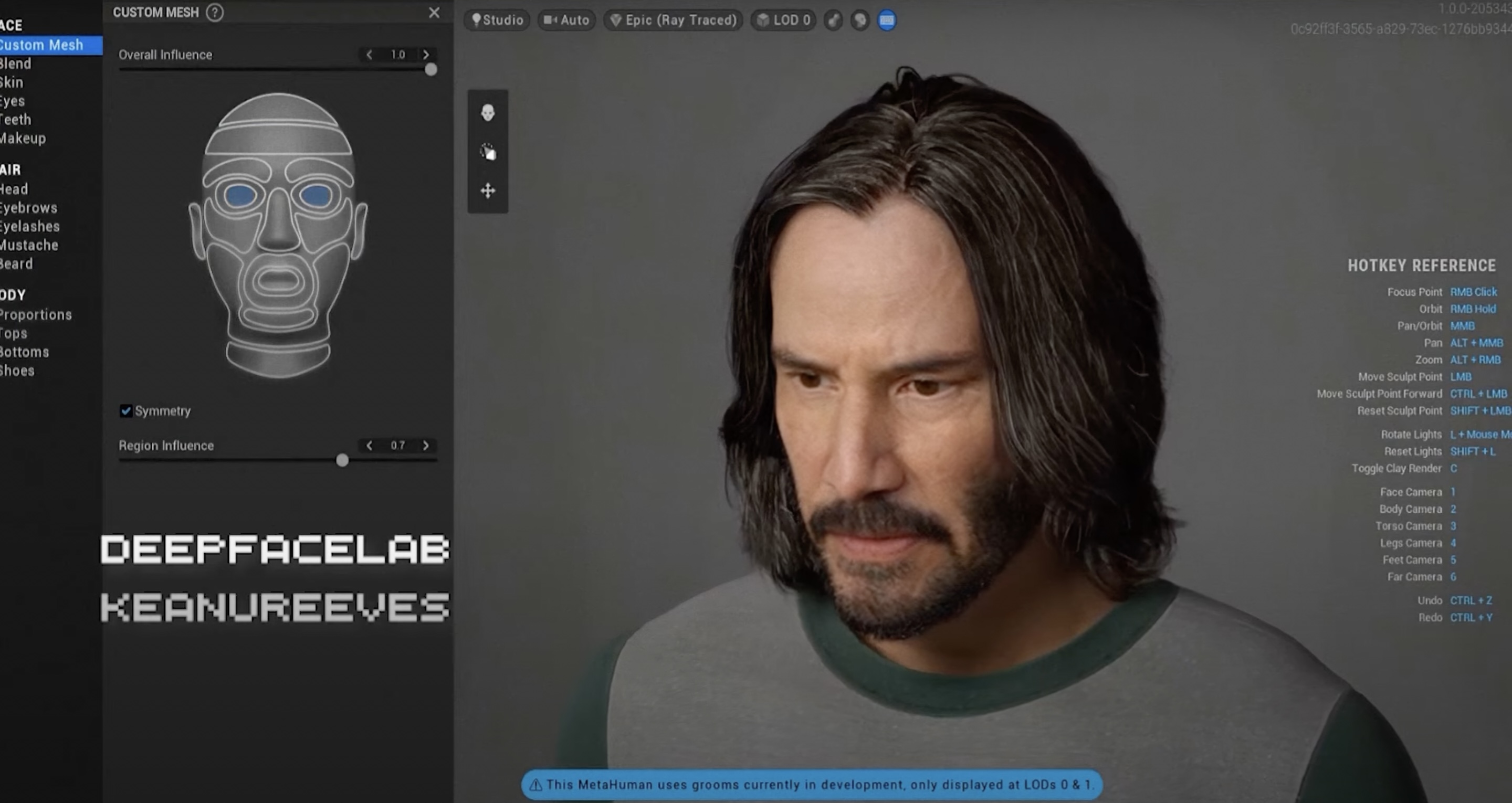Toggle the keyboard hotkey reference button
Image resolution: width=1512 pixels, height=803 pixels.
click(887, 20)
